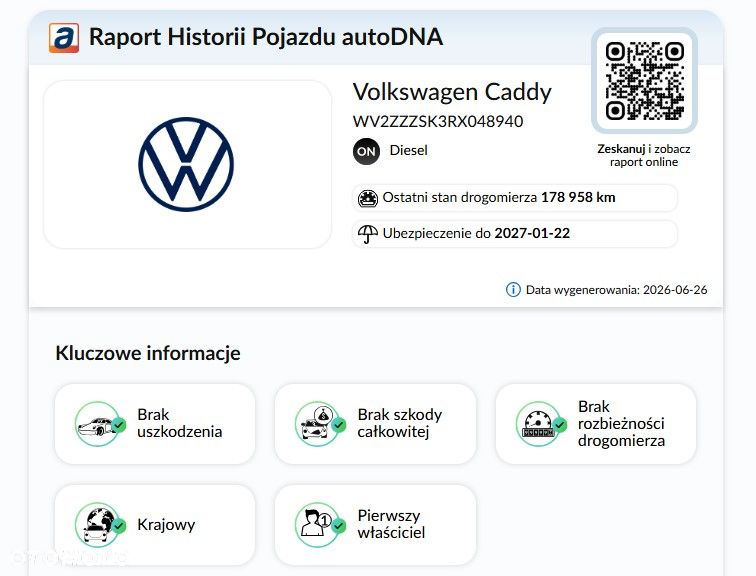Image resolution: width=756 pixels, height=576 pixels.
Task: Click the Zeskanuj i zobacz raport online text
Action: tap(644, 155)
